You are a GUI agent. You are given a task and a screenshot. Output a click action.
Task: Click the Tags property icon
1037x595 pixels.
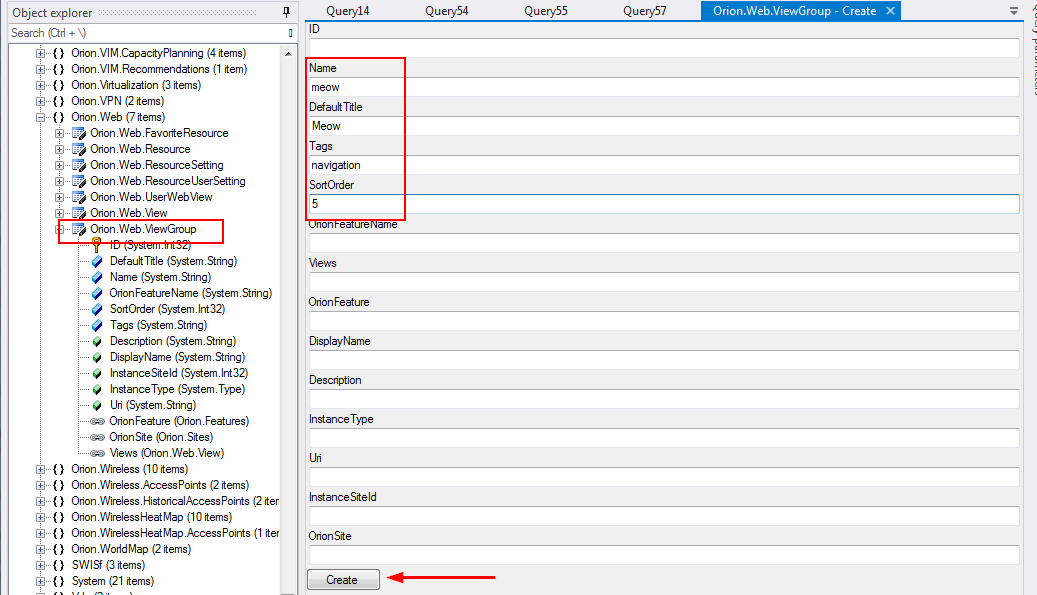(97, 325)
